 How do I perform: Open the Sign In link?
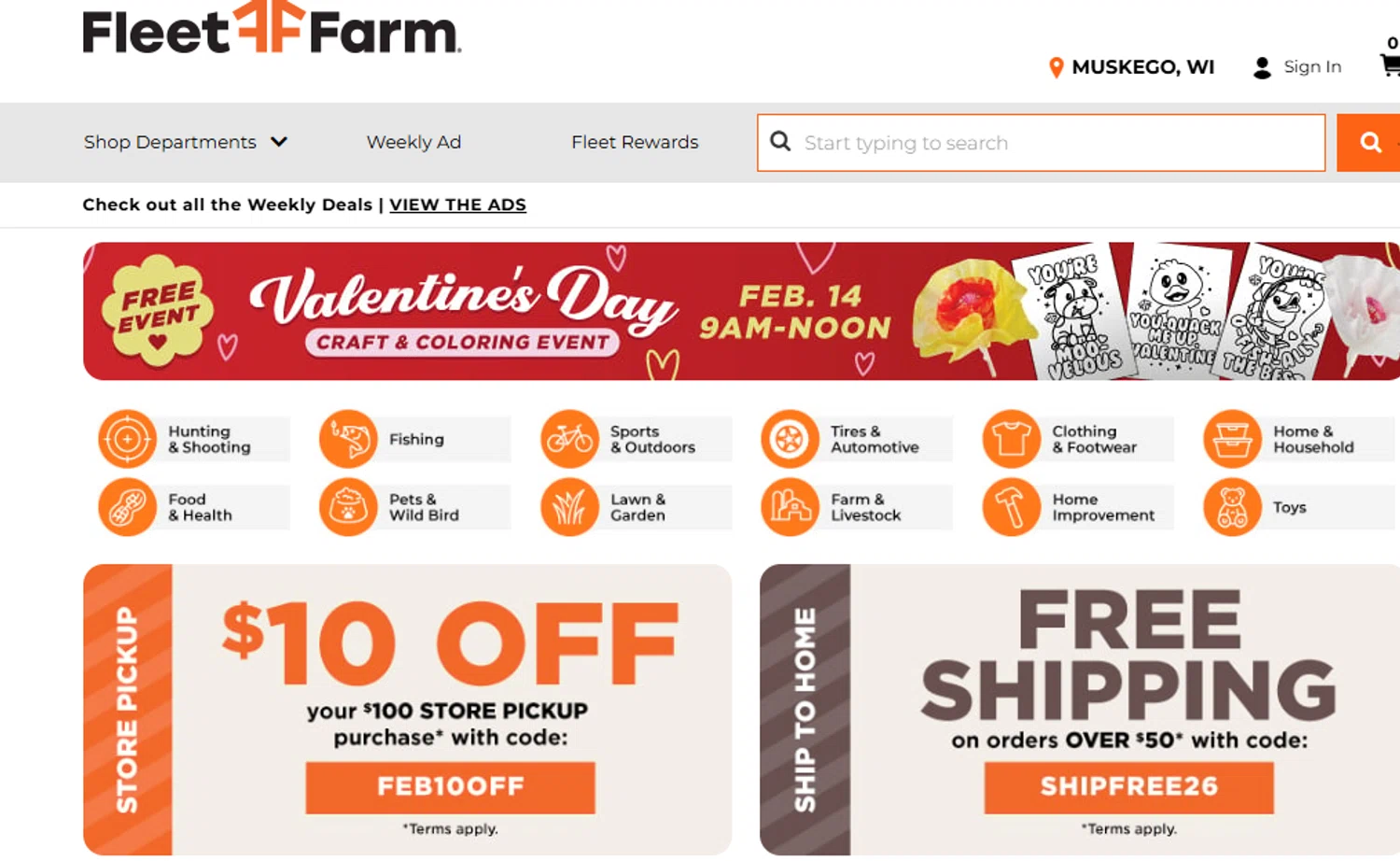(x=1311, y=67)
